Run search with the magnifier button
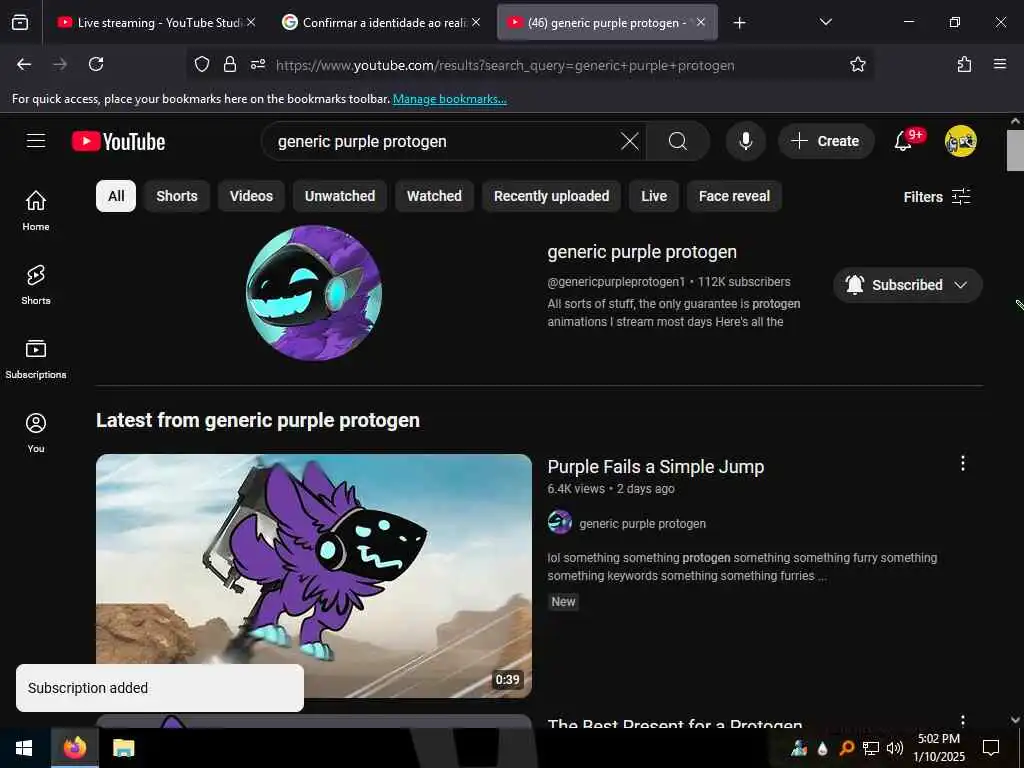1024x768 pixels. click(x=678, y=141)
